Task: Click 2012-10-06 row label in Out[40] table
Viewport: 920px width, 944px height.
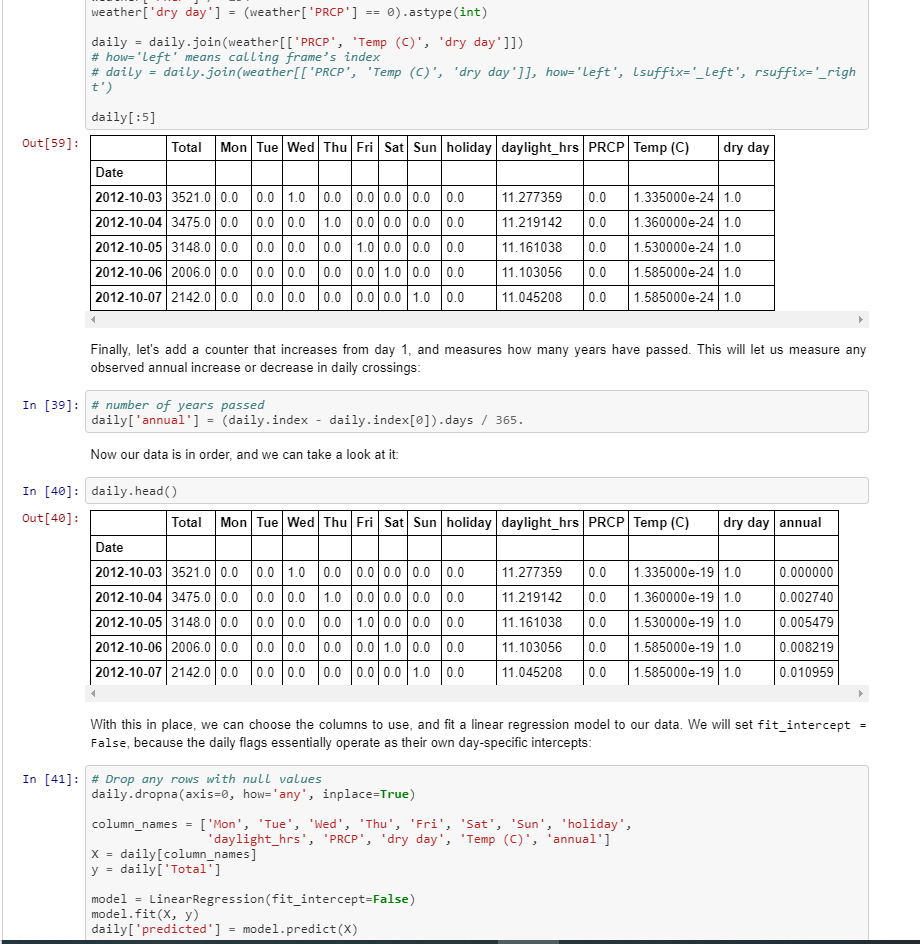Action: 128,647
